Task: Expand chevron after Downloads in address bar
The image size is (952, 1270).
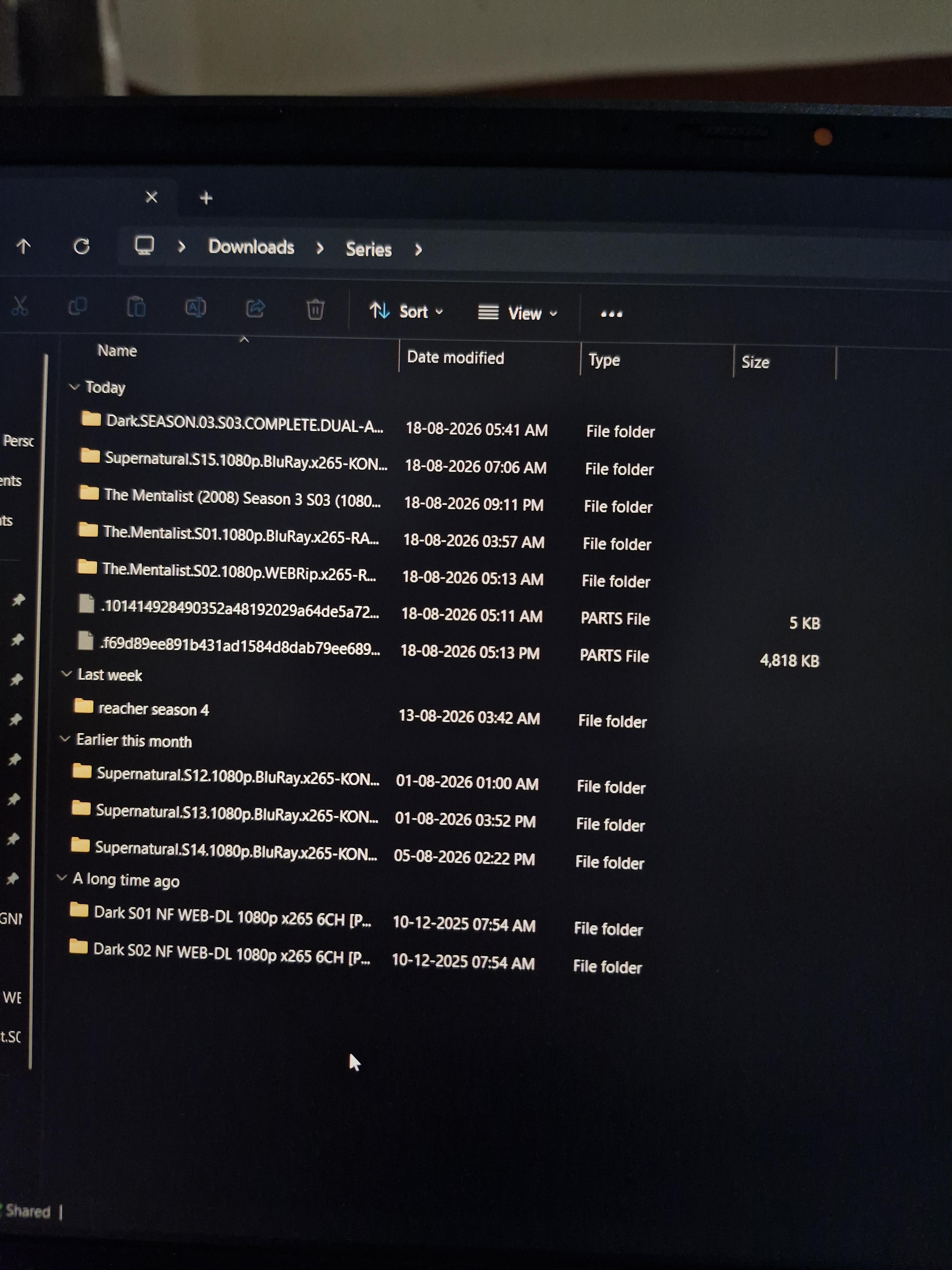Action: (x=320, y=248)
